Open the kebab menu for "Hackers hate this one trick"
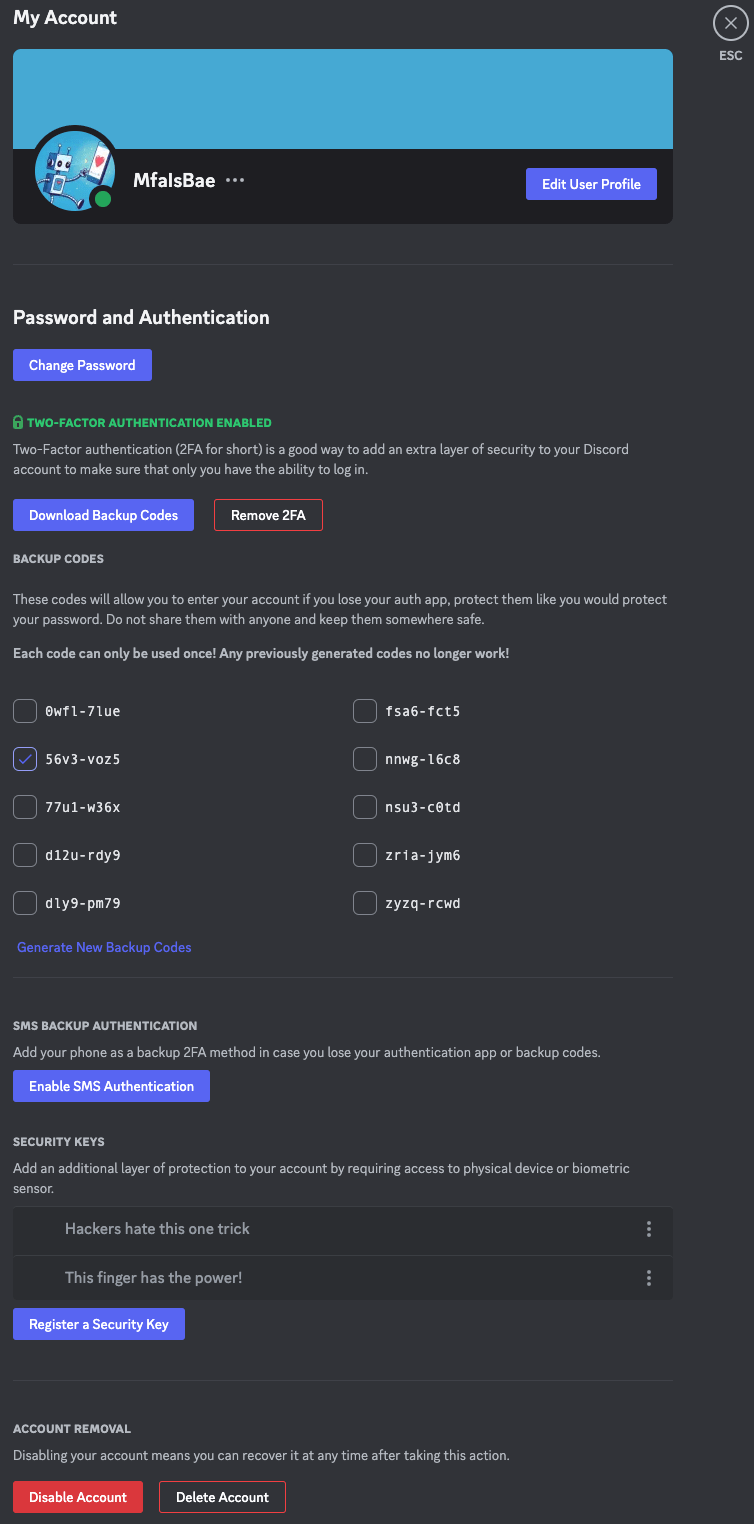The image size is (754, 1524). [x=648, y=1230]
